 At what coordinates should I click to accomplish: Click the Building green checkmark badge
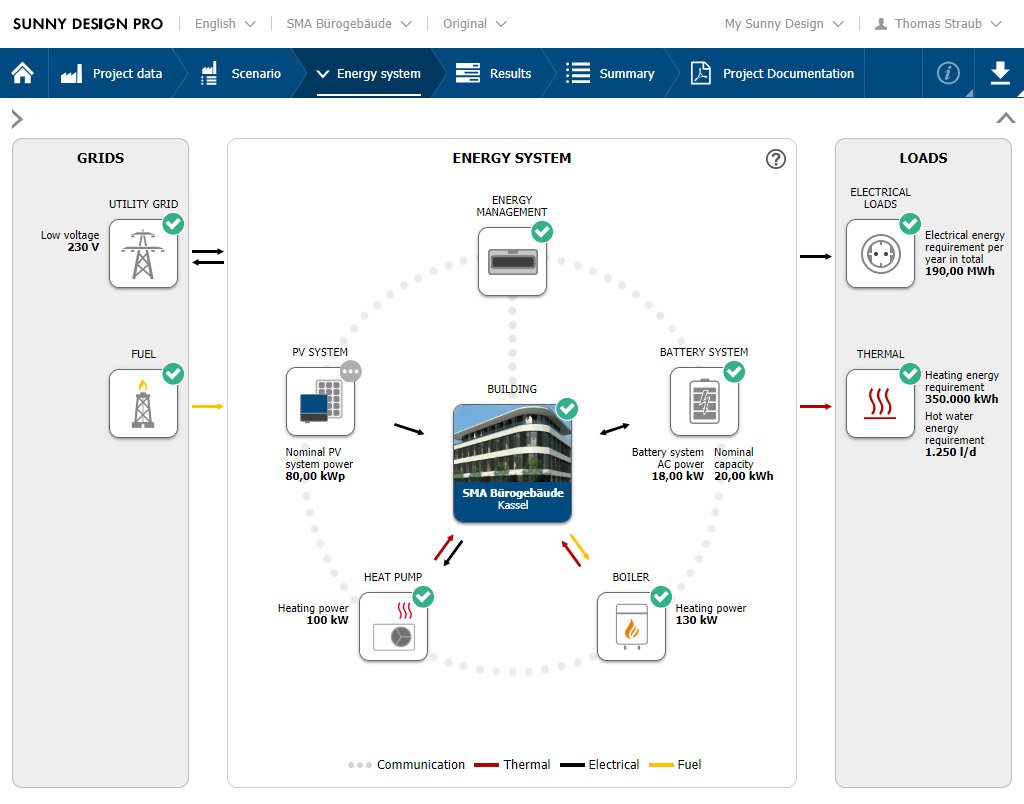(x=567, y=409)
